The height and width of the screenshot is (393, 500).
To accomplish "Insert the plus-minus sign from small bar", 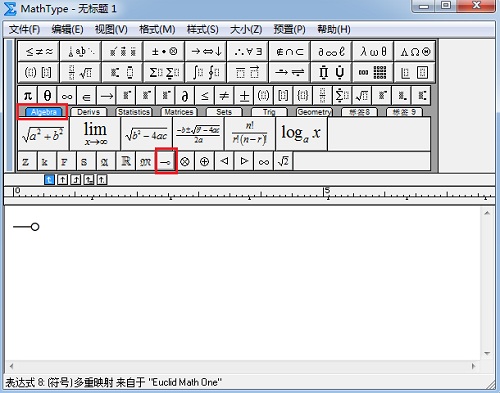I will [x=244, y=96].
